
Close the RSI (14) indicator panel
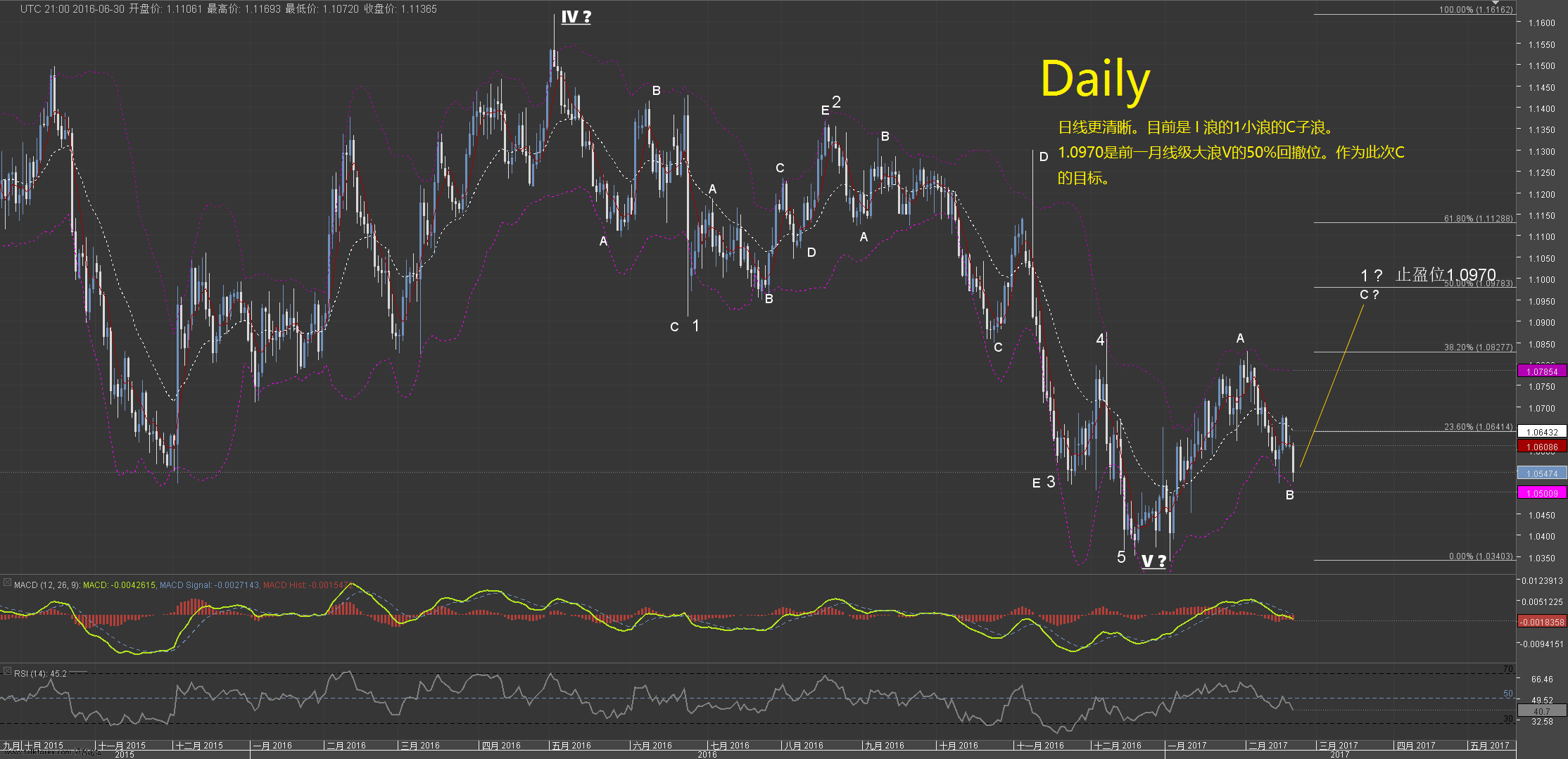(x=7, y=671)
